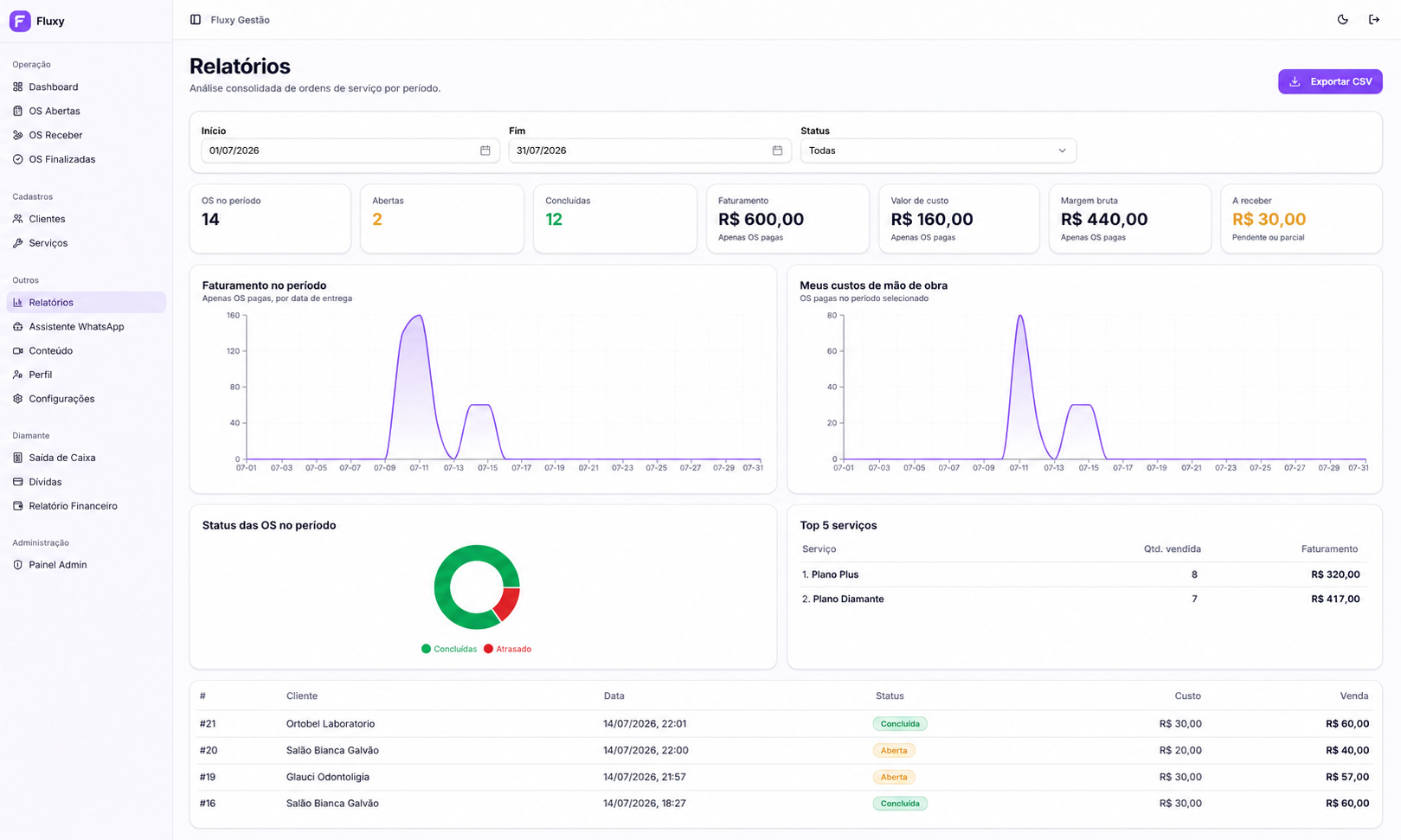Click the OS Finalizadas check icon
Image resolution: width=1401 pixels, height=840 pixels.
[x=18, y=159]
